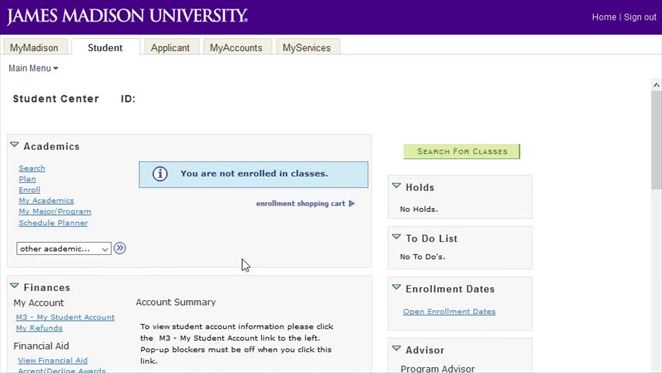Screen dimensions: 662x373
Task: Collapse the Holds panel triangle
Action: click(x=396, y=186)
